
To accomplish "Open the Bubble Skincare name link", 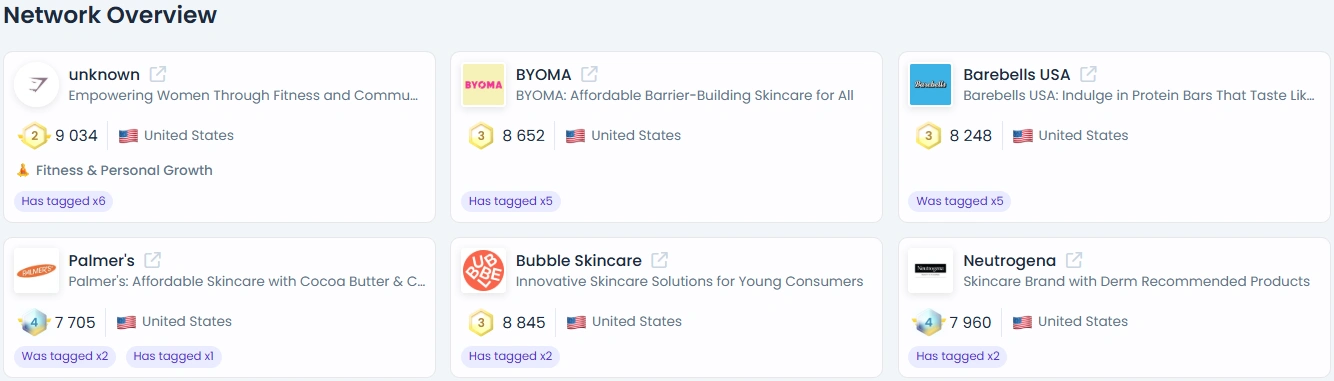I will click(x=579, y=260).
